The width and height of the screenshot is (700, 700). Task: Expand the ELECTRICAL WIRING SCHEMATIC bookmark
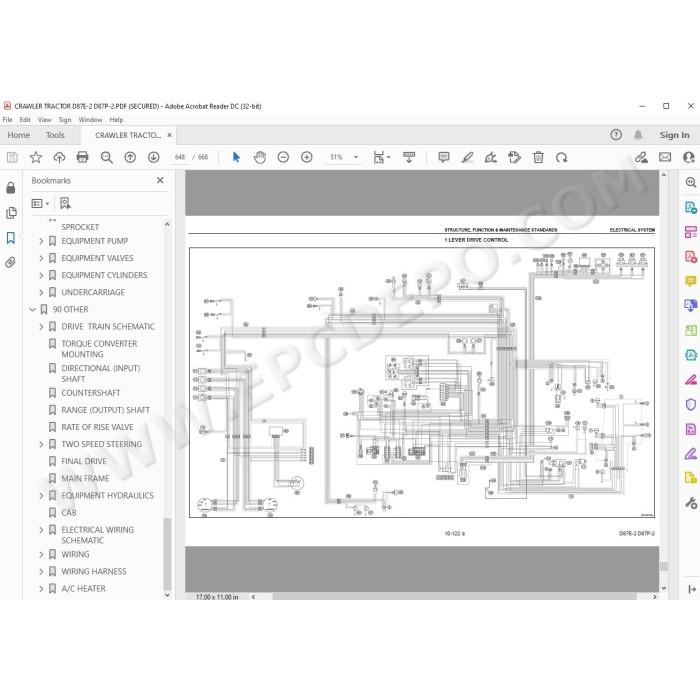[x=41, y=530]
